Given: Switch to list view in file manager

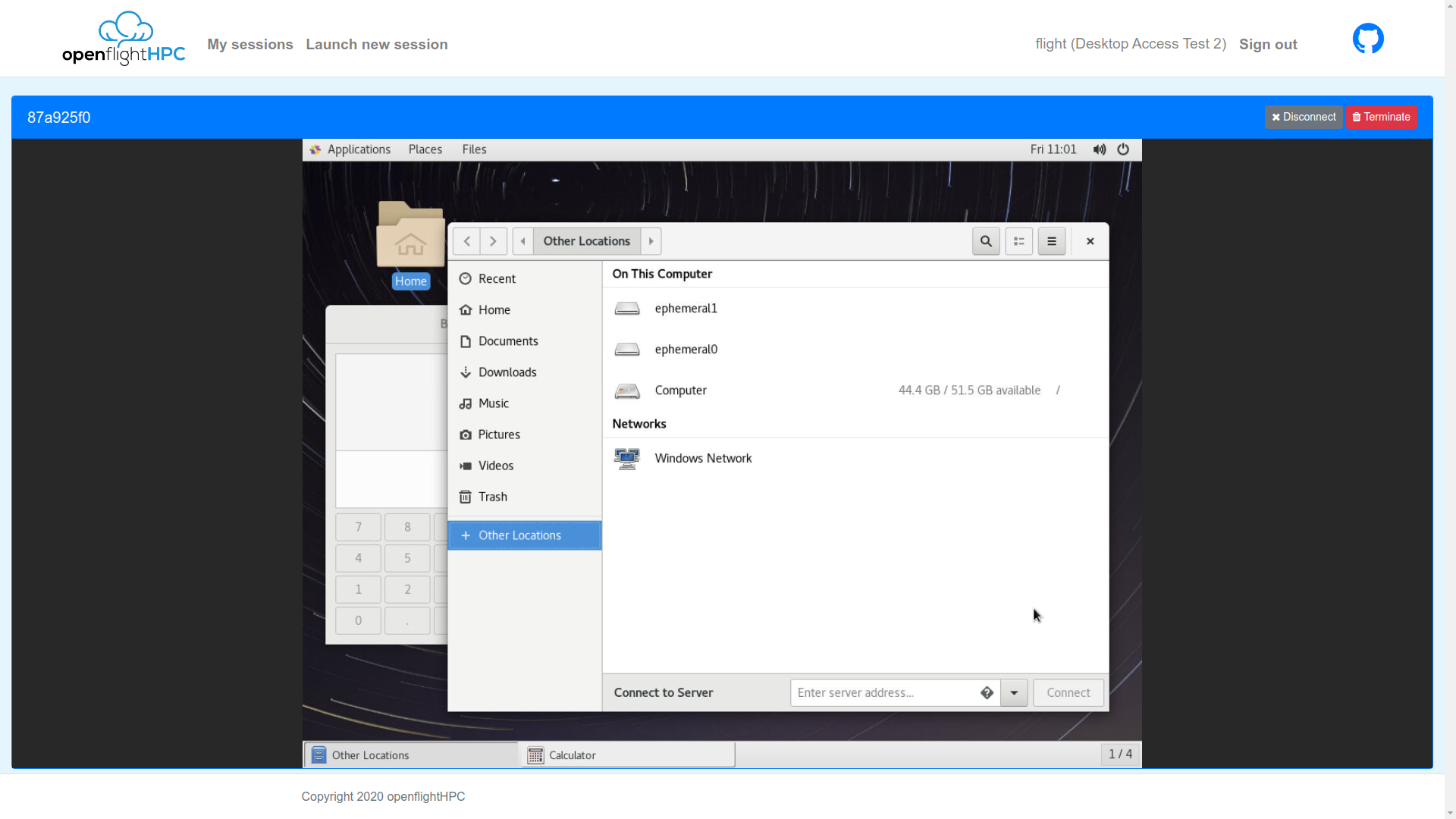Looking at the screenshot, I should (x=1018, y=241).
